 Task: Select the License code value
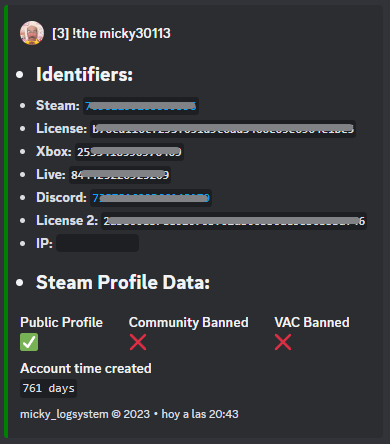click(223, 129)
